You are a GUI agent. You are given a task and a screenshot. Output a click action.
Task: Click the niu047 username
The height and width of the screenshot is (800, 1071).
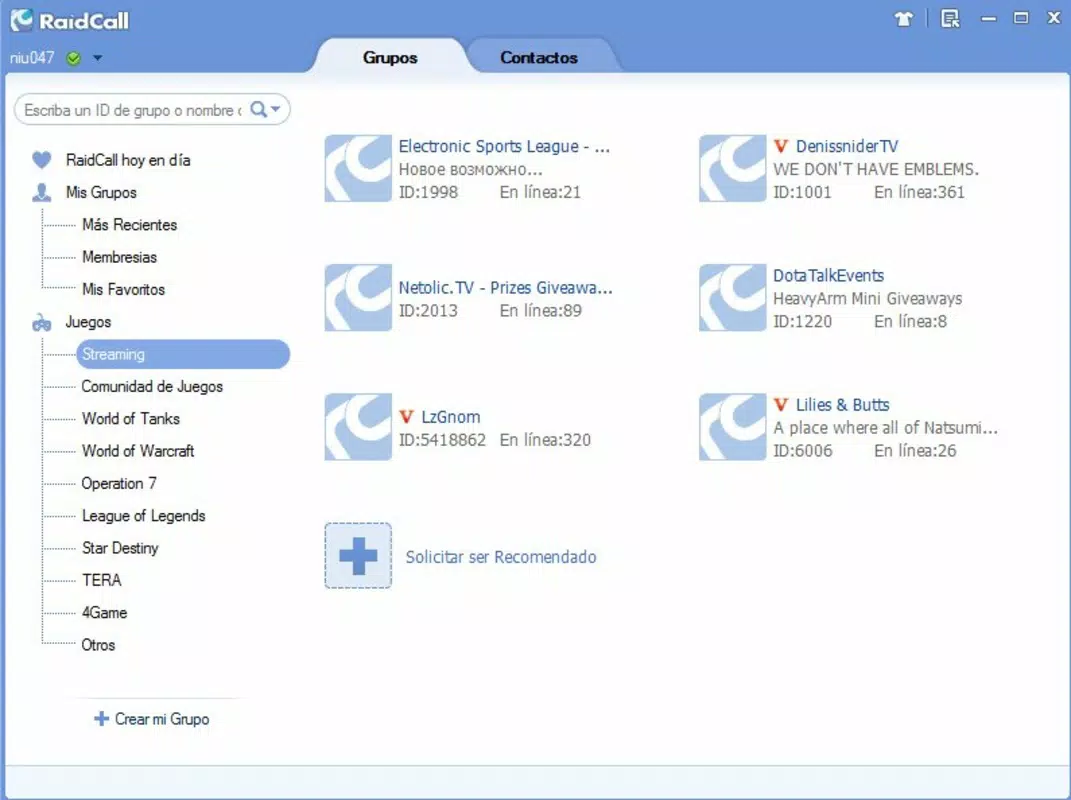pyautogui.click(x=31, y=58)
